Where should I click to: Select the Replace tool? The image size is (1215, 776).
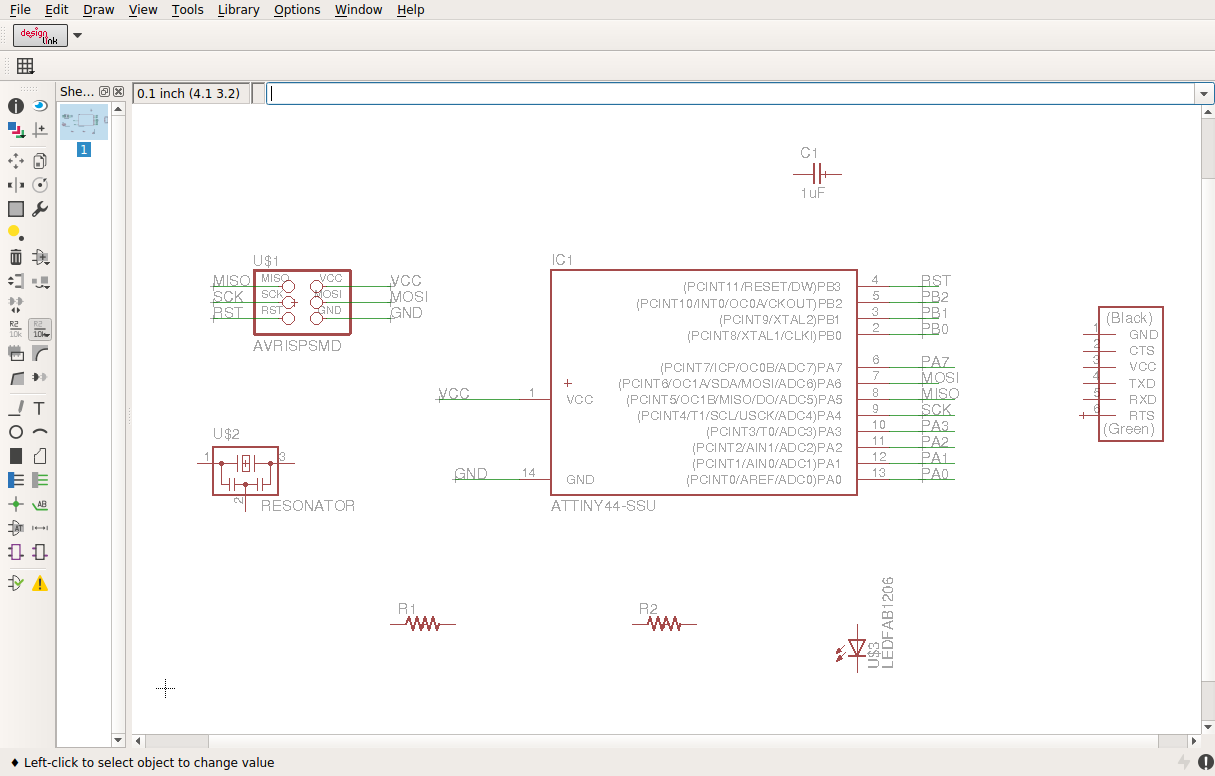click(40, 281)
